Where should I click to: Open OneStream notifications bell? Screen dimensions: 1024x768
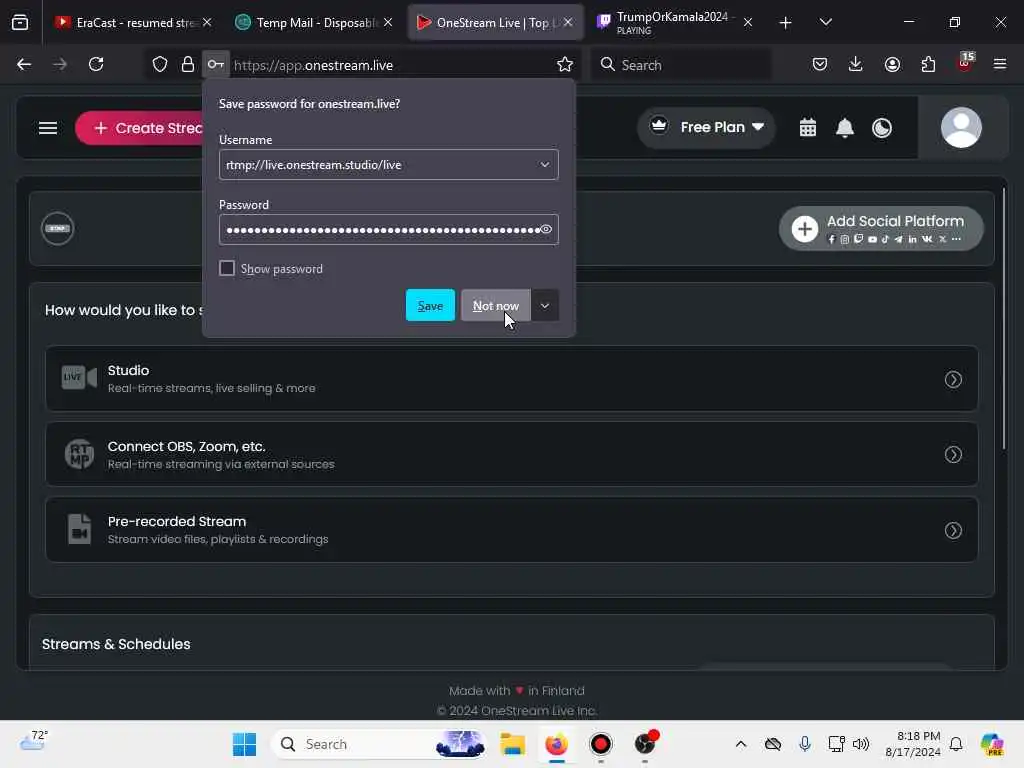pyautogui.click(x=845, y=127)
